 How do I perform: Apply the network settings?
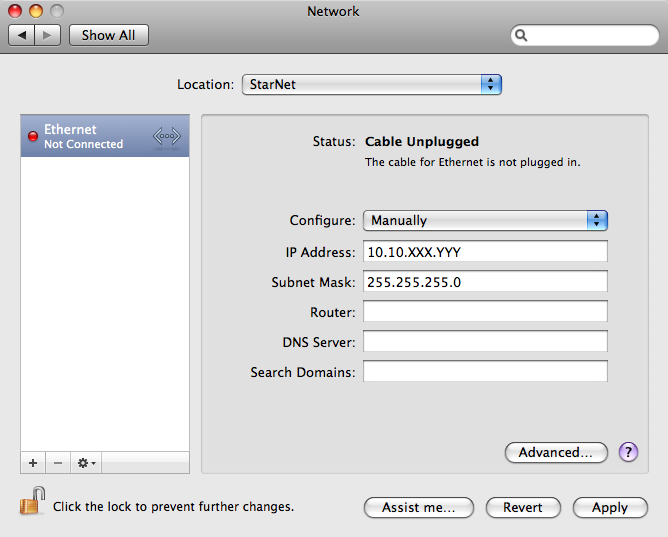click(x=610, y=508)
